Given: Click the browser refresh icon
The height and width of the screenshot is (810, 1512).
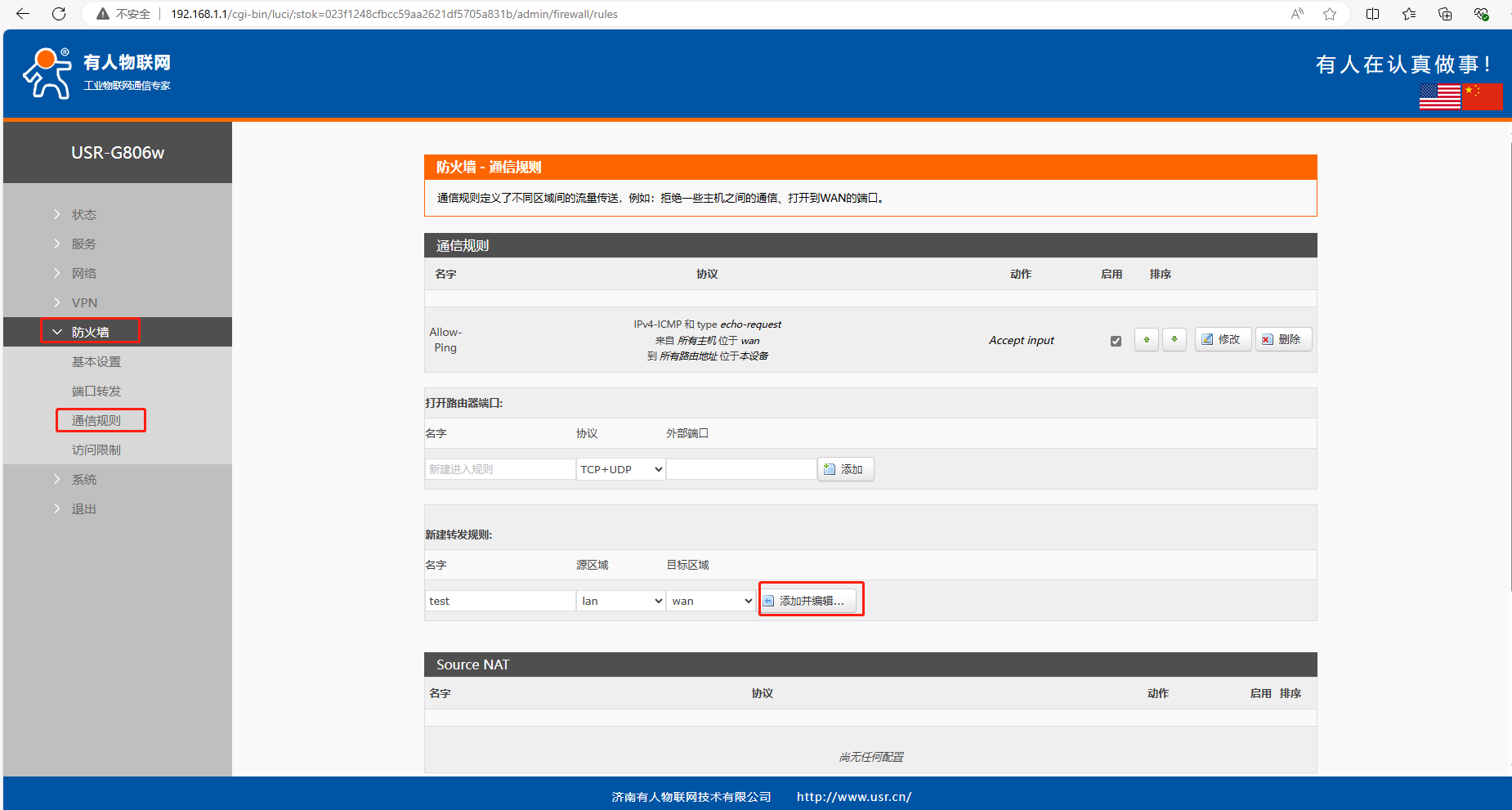Looking at the screenshot, I should [59, 14].
